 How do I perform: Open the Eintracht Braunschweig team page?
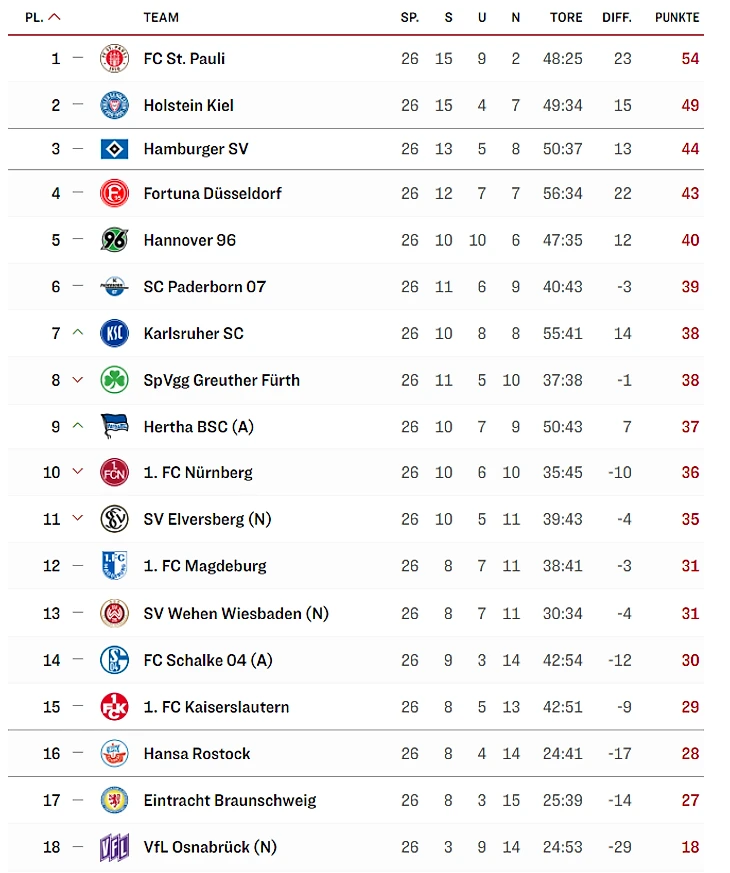[x=230, y=800]
